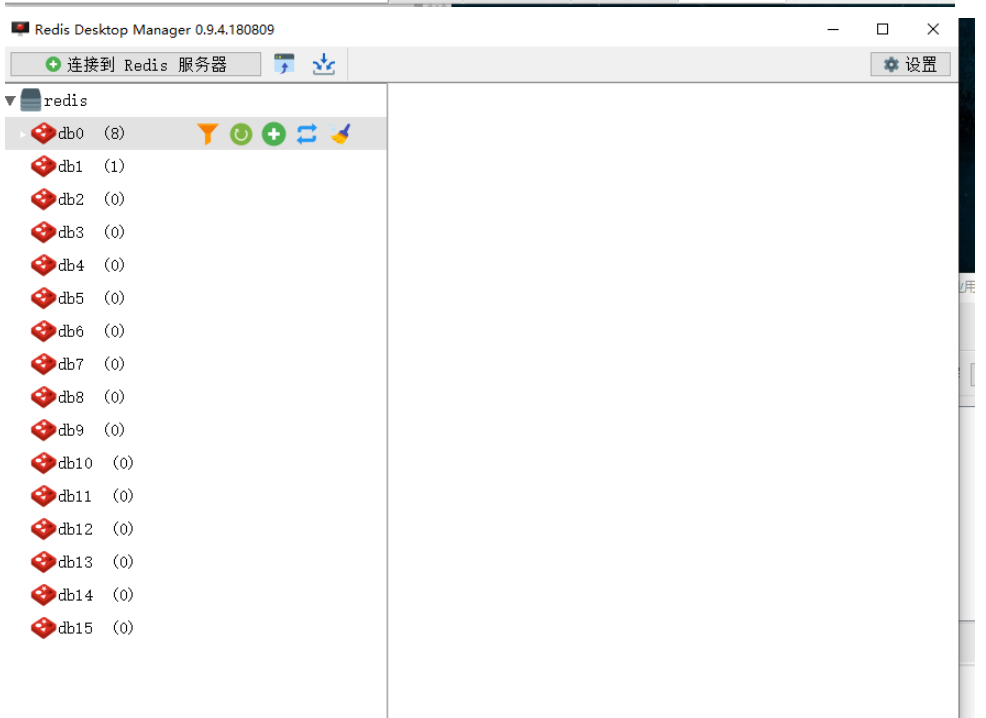The width and height of the screenshot is (986, 718).
Task: Maximize the Redis Desktop Manager window
Action: point(882,29)
